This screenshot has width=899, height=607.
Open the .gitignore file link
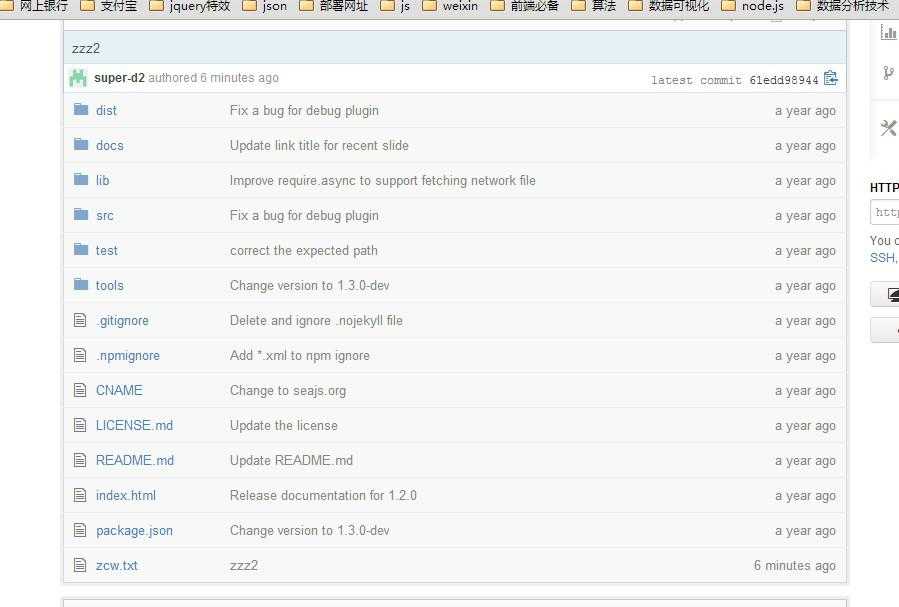[122, 320]
